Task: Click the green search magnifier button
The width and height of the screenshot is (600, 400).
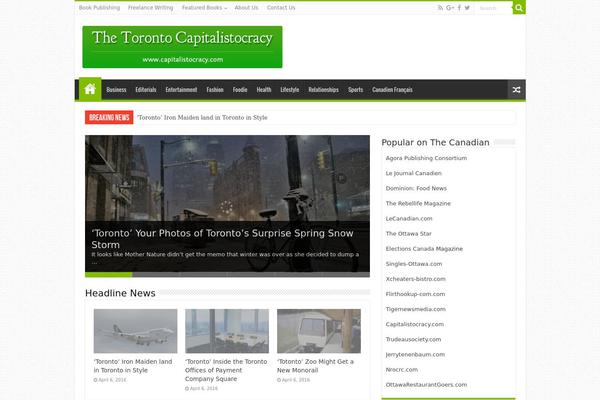Action: coord(519,8)
